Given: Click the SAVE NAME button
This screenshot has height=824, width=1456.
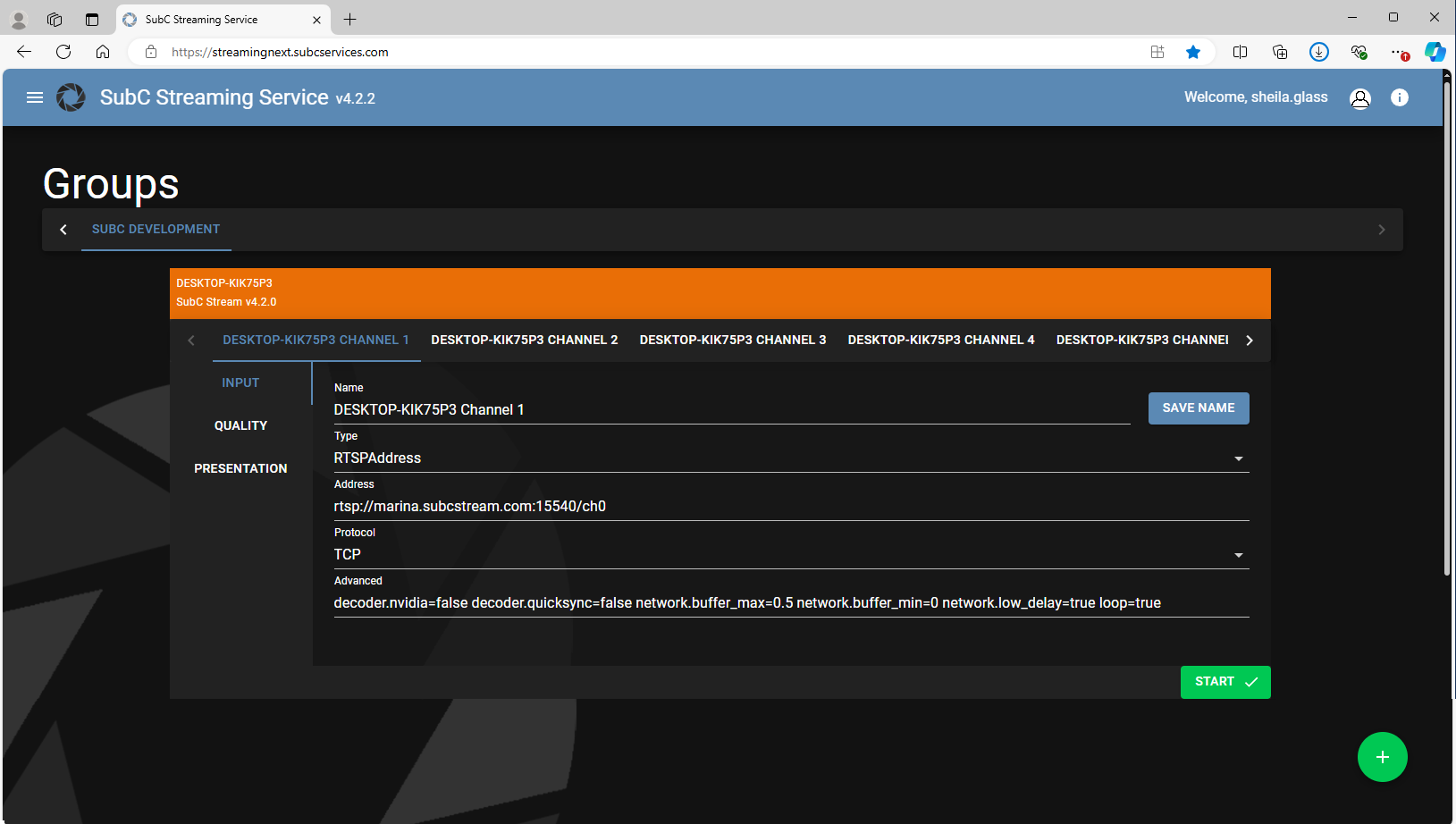Looking at the screenshot, I should pyautogui.click(x=1199, y=408).
